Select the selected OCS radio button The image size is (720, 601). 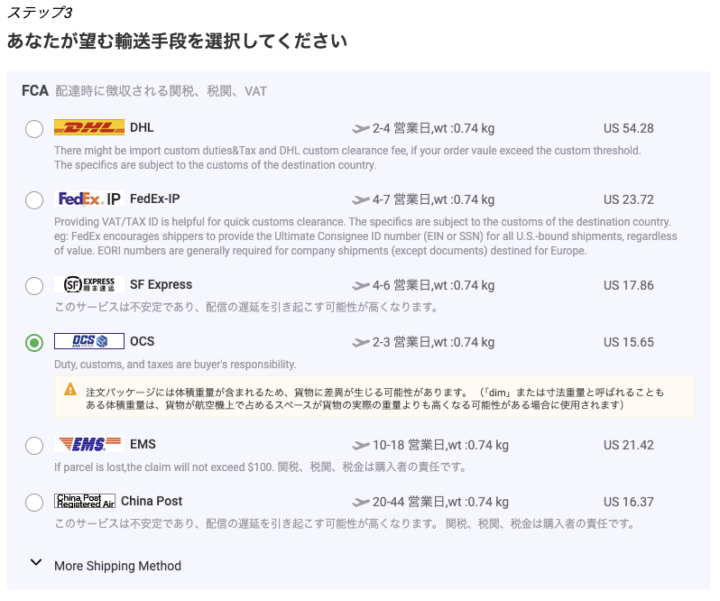34,343
